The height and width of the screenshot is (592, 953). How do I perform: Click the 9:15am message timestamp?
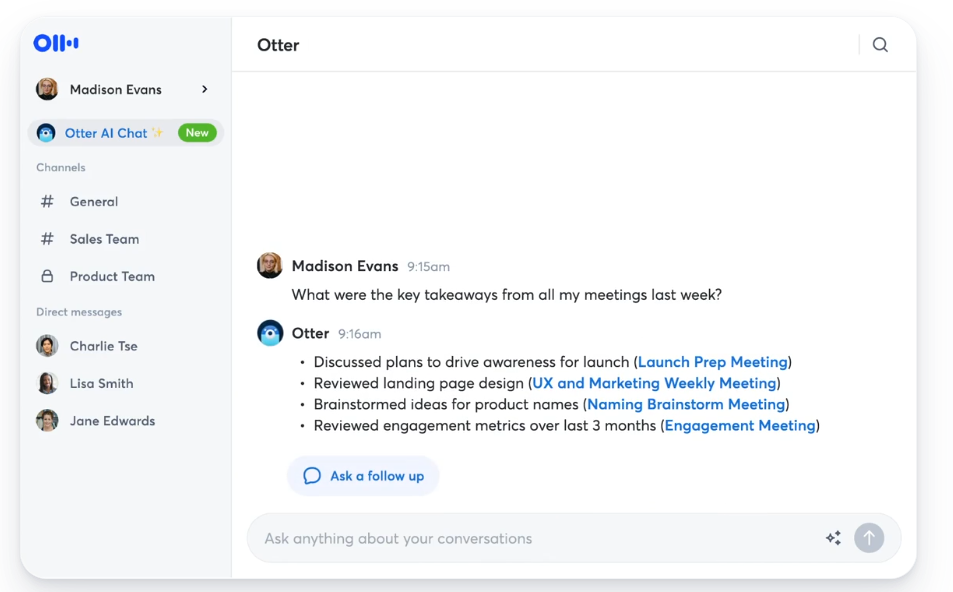[x=428, y=267]
